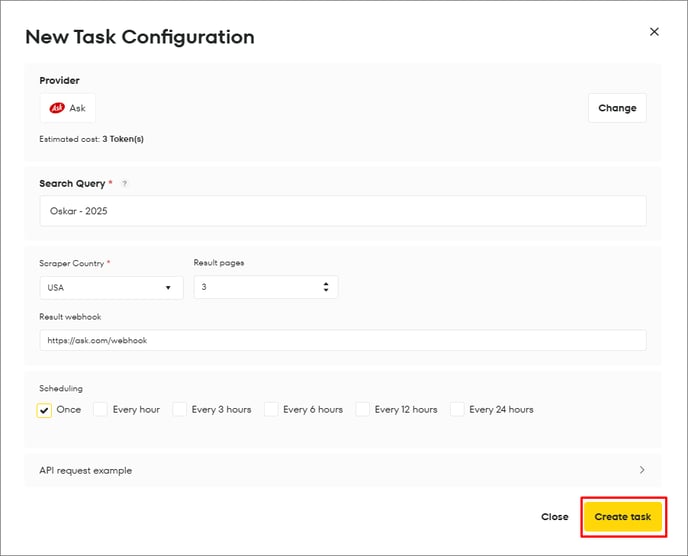Enable Every hour scheduling
This screenshot has height=556, width=688.
(x=100, y=409)
